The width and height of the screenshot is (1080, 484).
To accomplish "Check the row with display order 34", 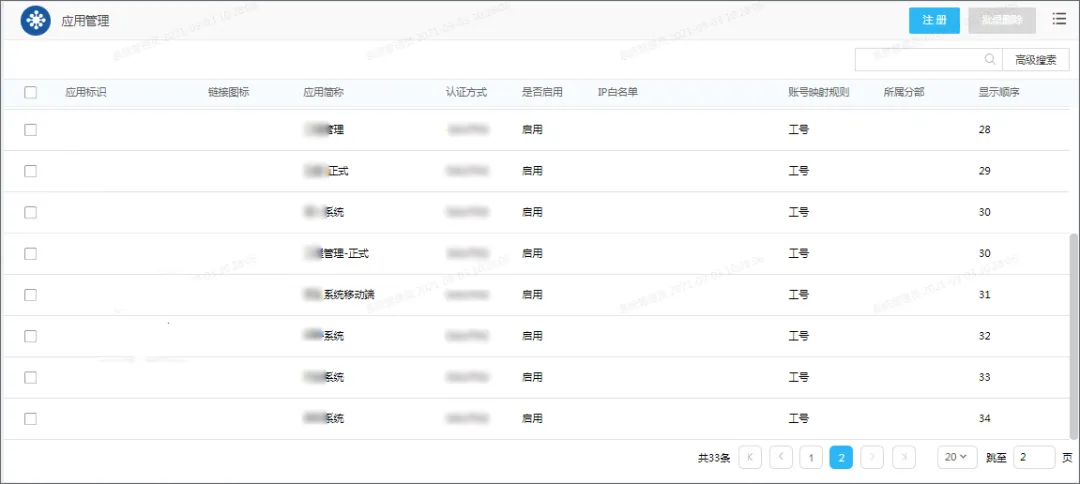I will pos(30,419).
